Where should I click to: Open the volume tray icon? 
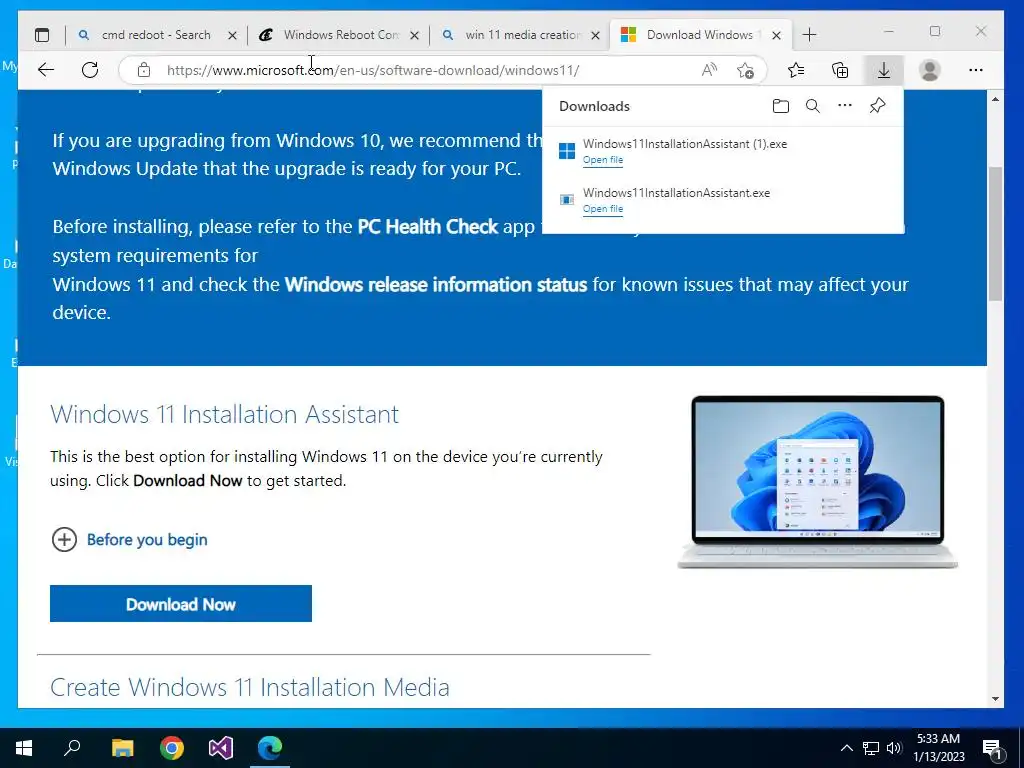(894, 748)
